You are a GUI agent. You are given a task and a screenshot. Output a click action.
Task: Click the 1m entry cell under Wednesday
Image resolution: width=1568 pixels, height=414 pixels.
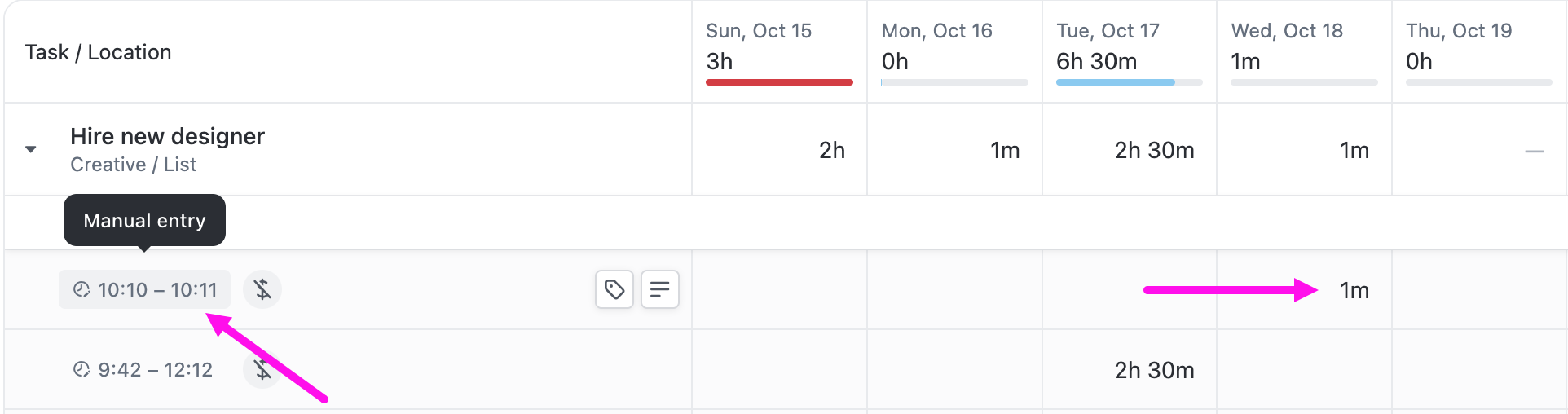(x=1354, y=290)
